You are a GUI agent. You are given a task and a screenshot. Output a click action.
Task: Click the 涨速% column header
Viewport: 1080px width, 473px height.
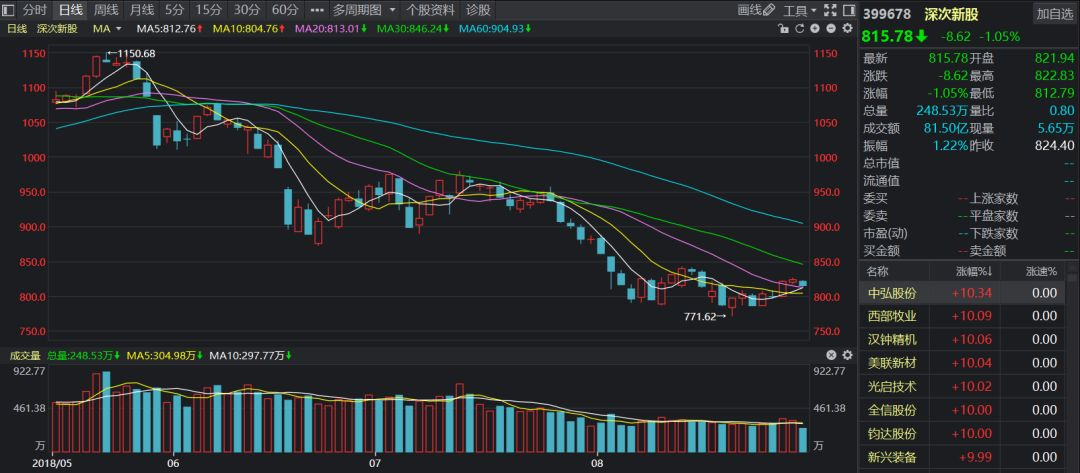click(1041, 271)
